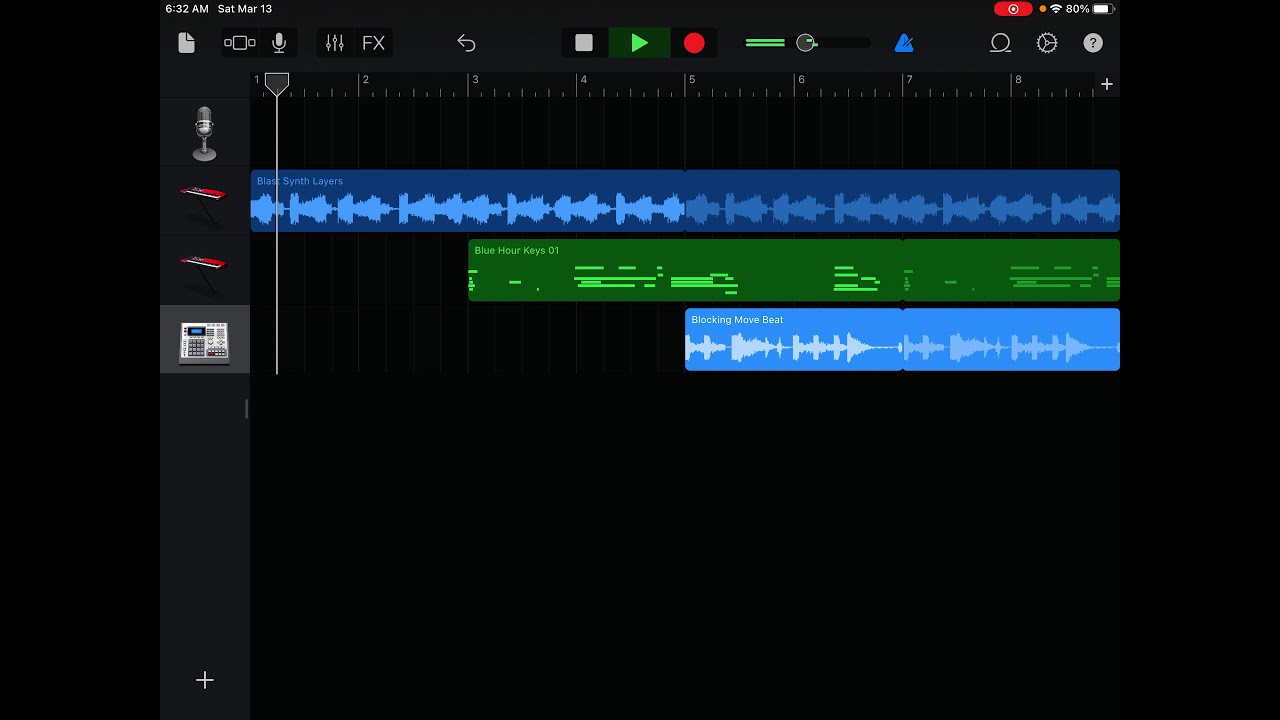
Task: Add song section plus on ruler
Action: click(1107, 85)
